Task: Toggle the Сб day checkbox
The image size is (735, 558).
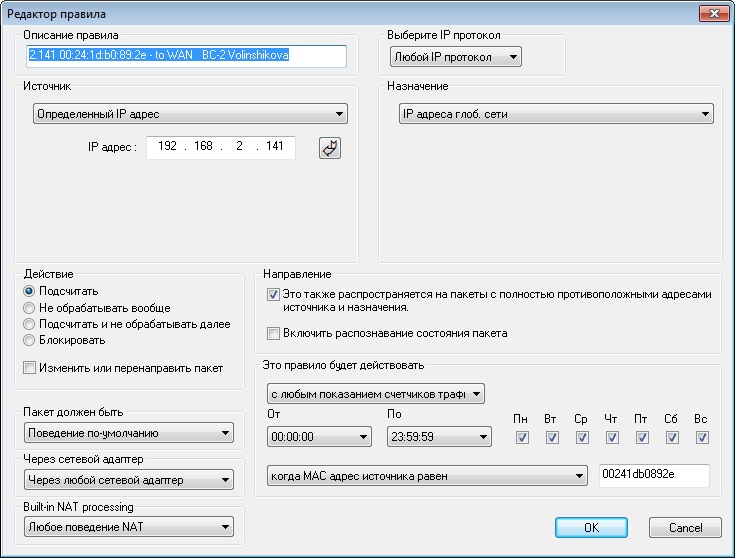Action: coord(672,437)
